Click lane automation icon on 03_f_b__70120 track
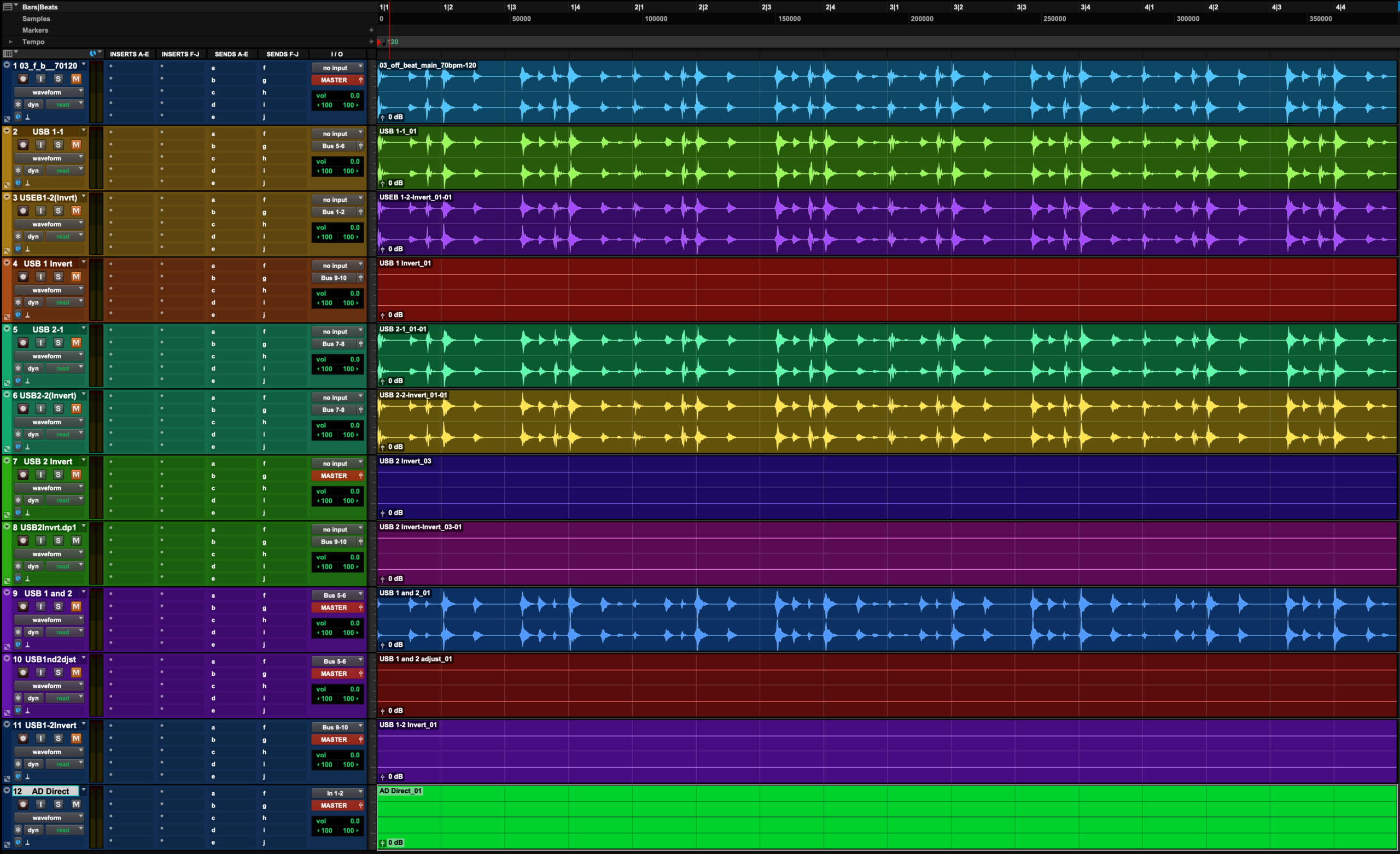 [x=7, y=119]
